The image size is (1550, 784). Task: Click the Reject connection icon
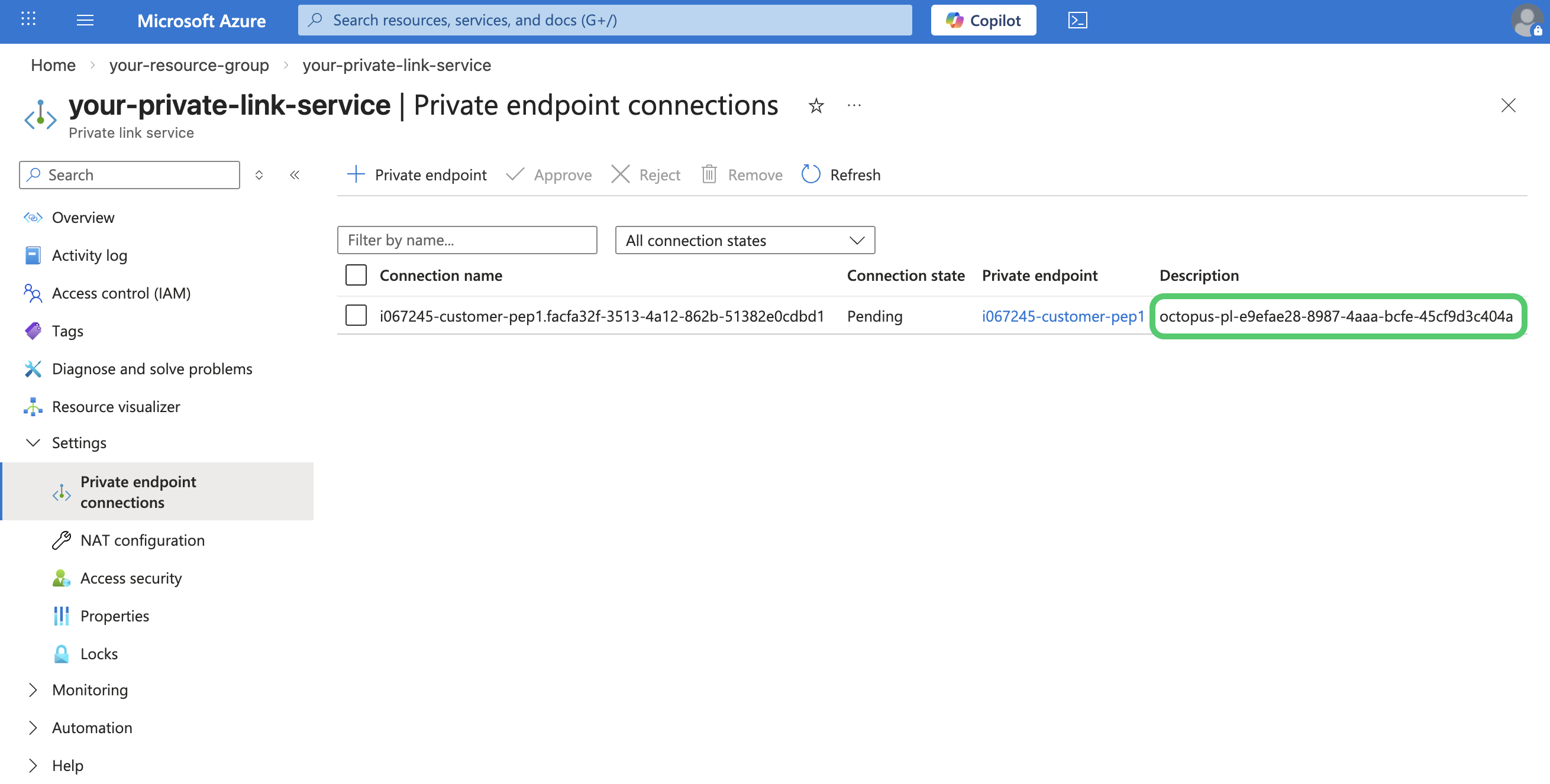(x=621, y=174)
